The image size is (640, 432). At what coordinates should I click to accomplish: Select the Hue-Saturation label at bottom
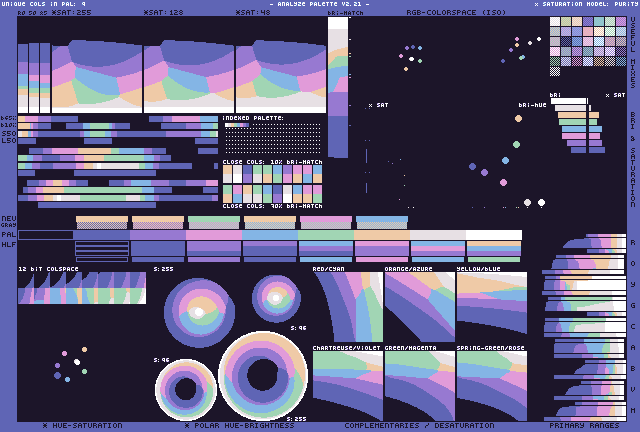[82, 425]
